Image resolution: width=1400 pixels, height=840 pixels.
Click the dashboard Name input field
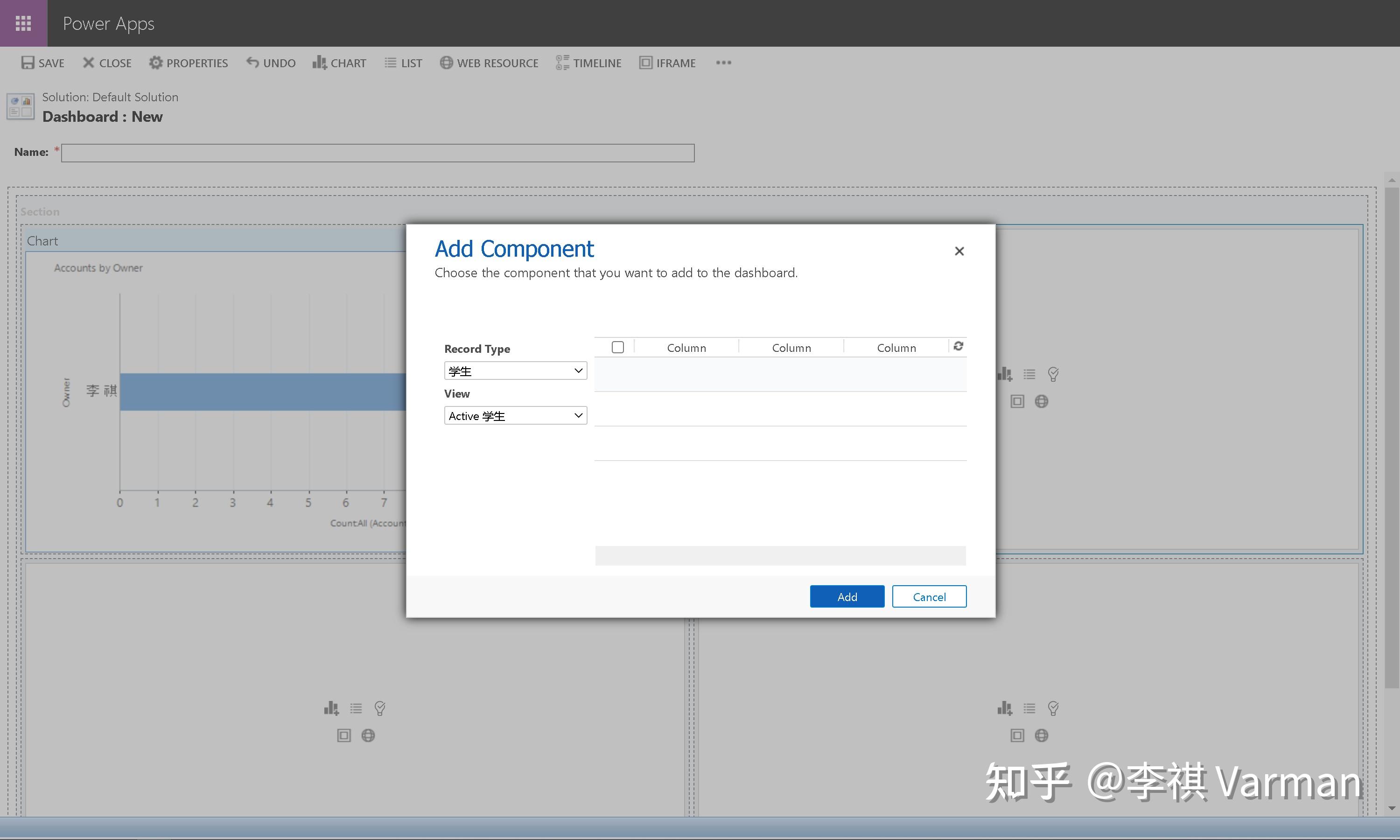coord(378,153)
